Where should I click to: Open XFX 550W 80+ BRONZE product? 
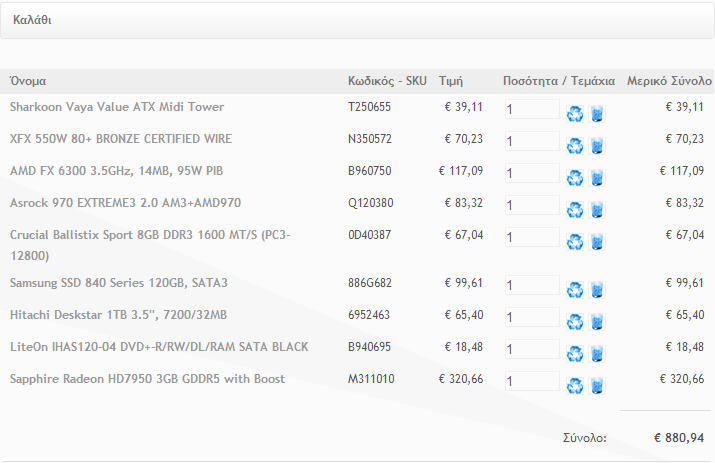click(121, 139)
